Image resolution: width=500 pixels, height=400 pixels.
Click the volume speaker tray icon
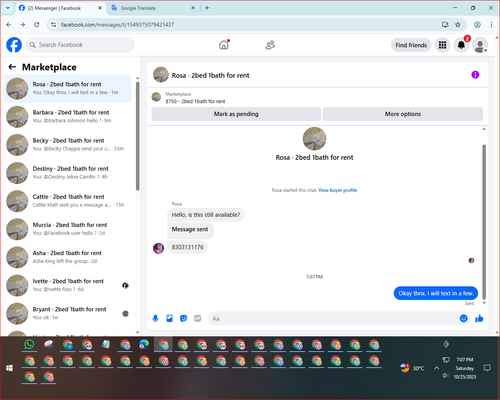tap(446, 376)
